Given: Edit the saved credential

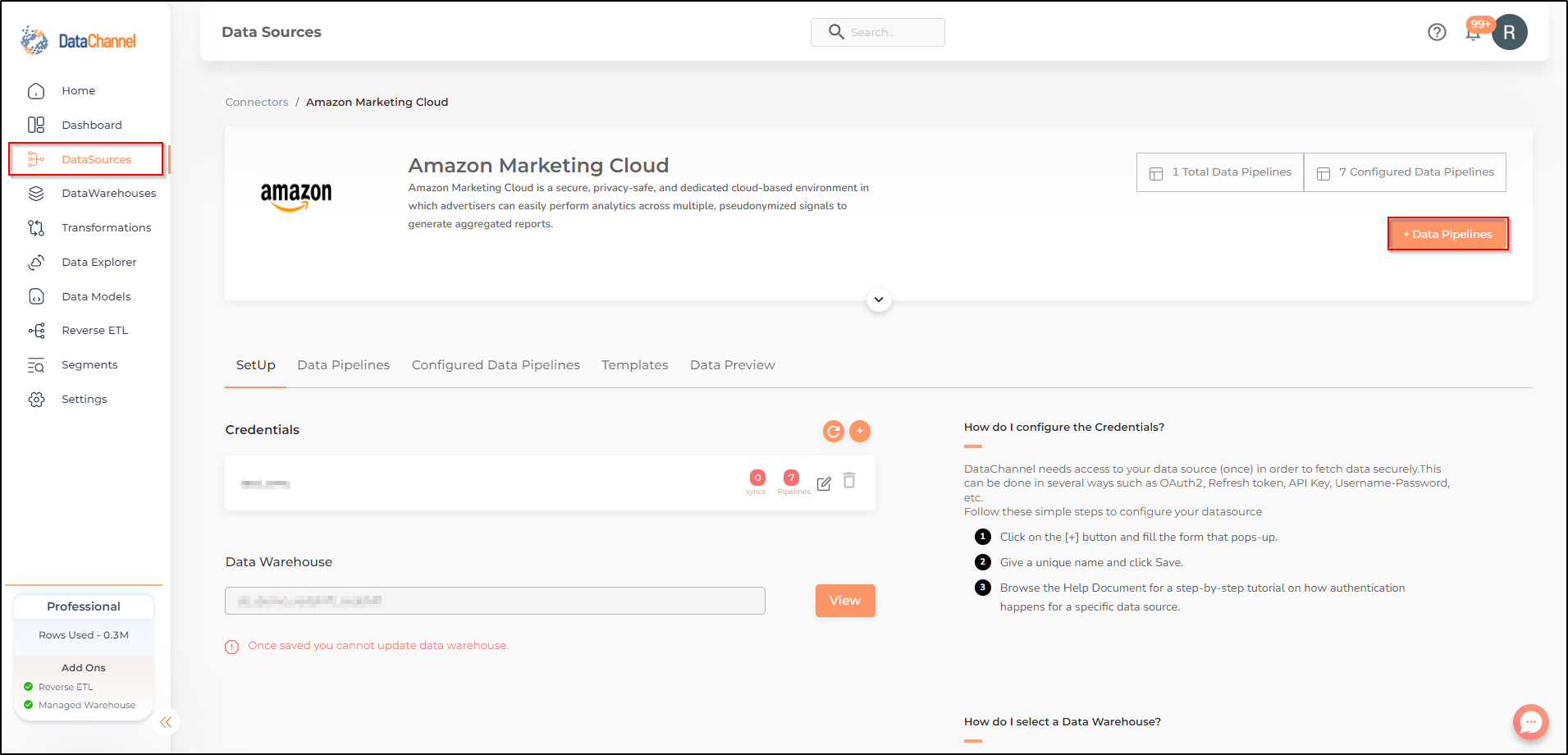Looking at the screenshot, I should pyautogui.click(x=824, y=484).
